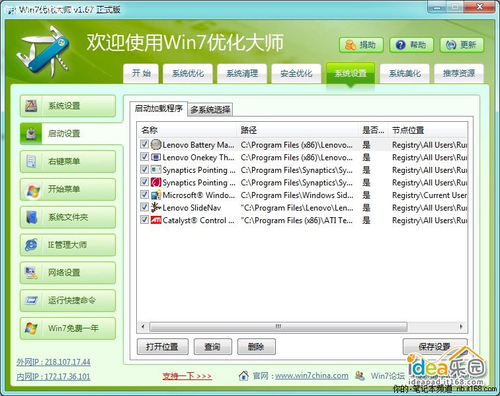Open Win7免费一年 sidebar item

click(x=68, y=328)
